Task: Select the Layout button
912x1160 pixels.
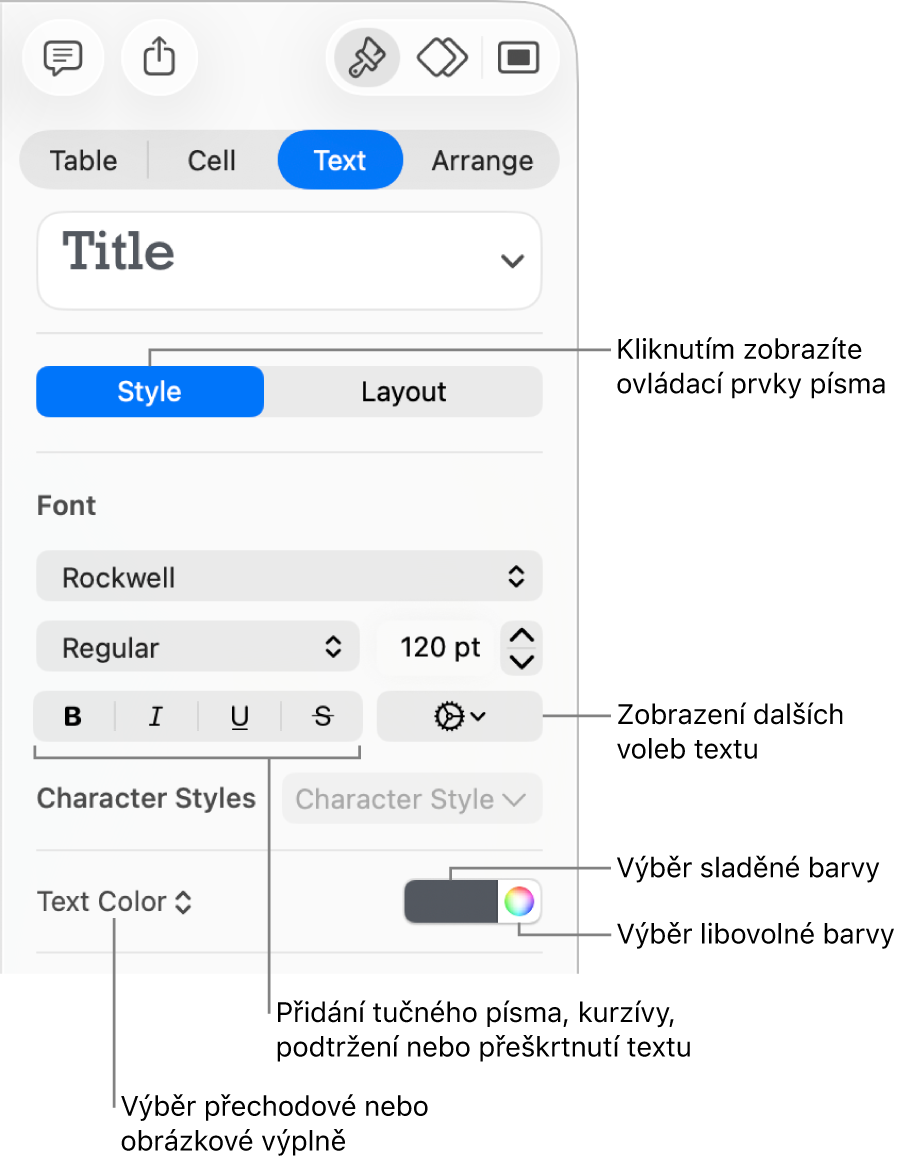Action: point(404,392)
